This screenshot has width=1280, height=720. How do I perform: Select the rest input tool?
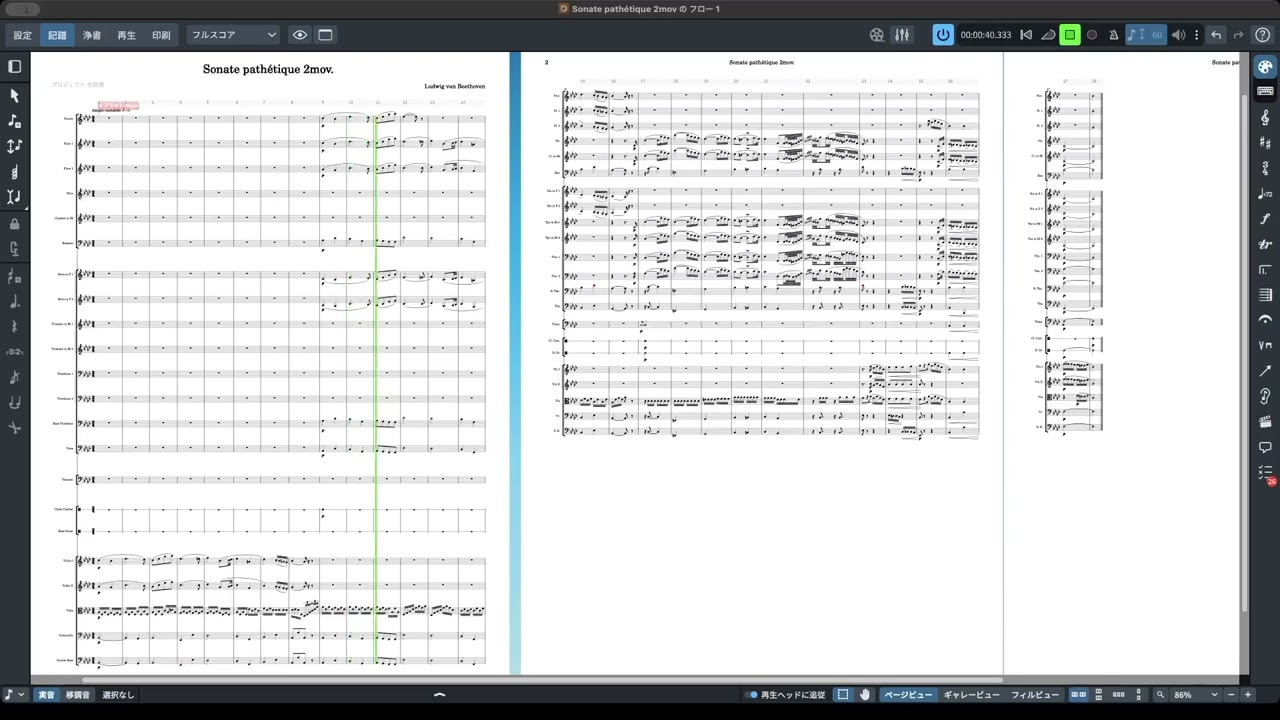(14, 326)
